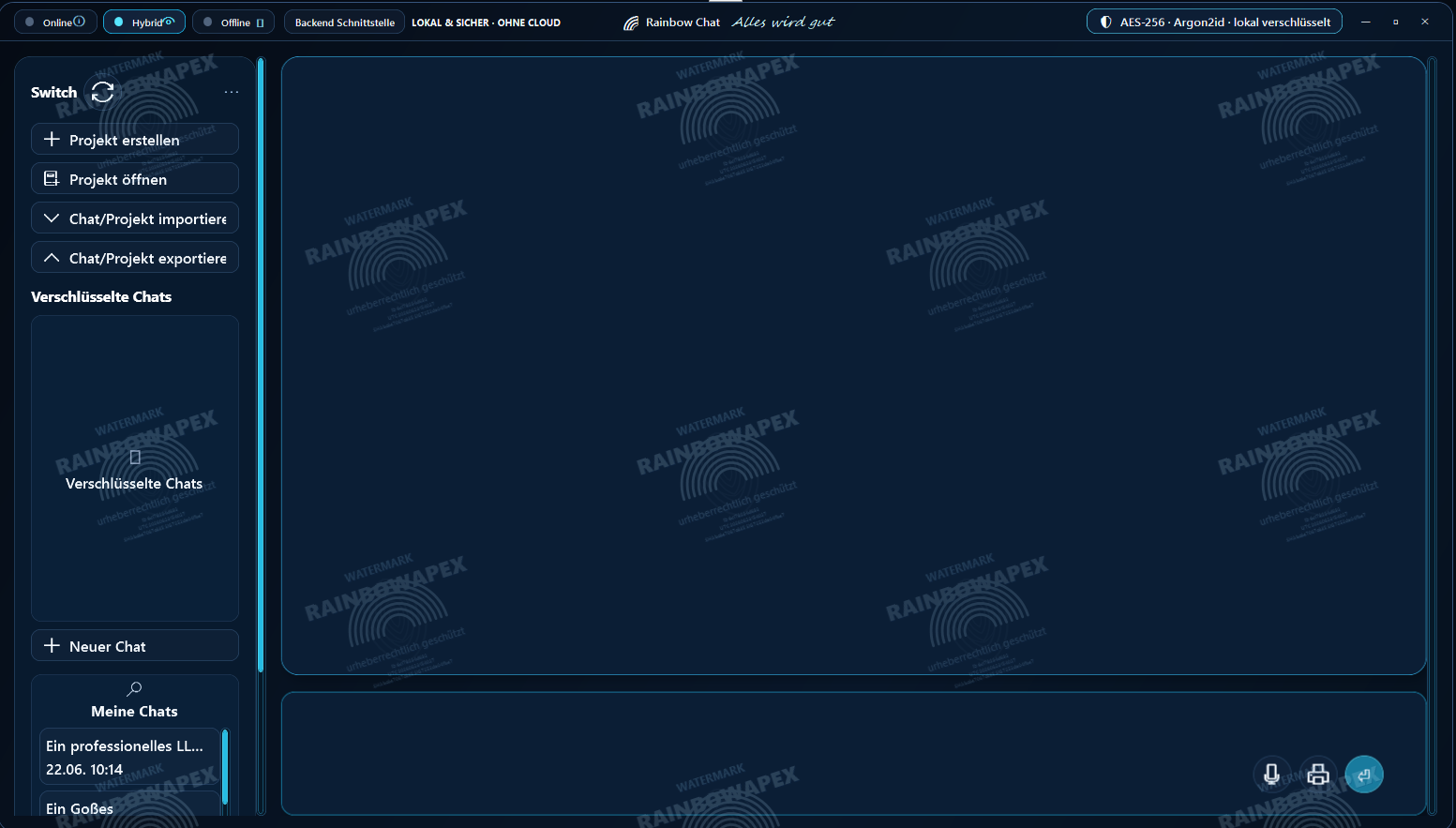Click the '22.06. 10:14' timestamp

[x=84, y=769]
